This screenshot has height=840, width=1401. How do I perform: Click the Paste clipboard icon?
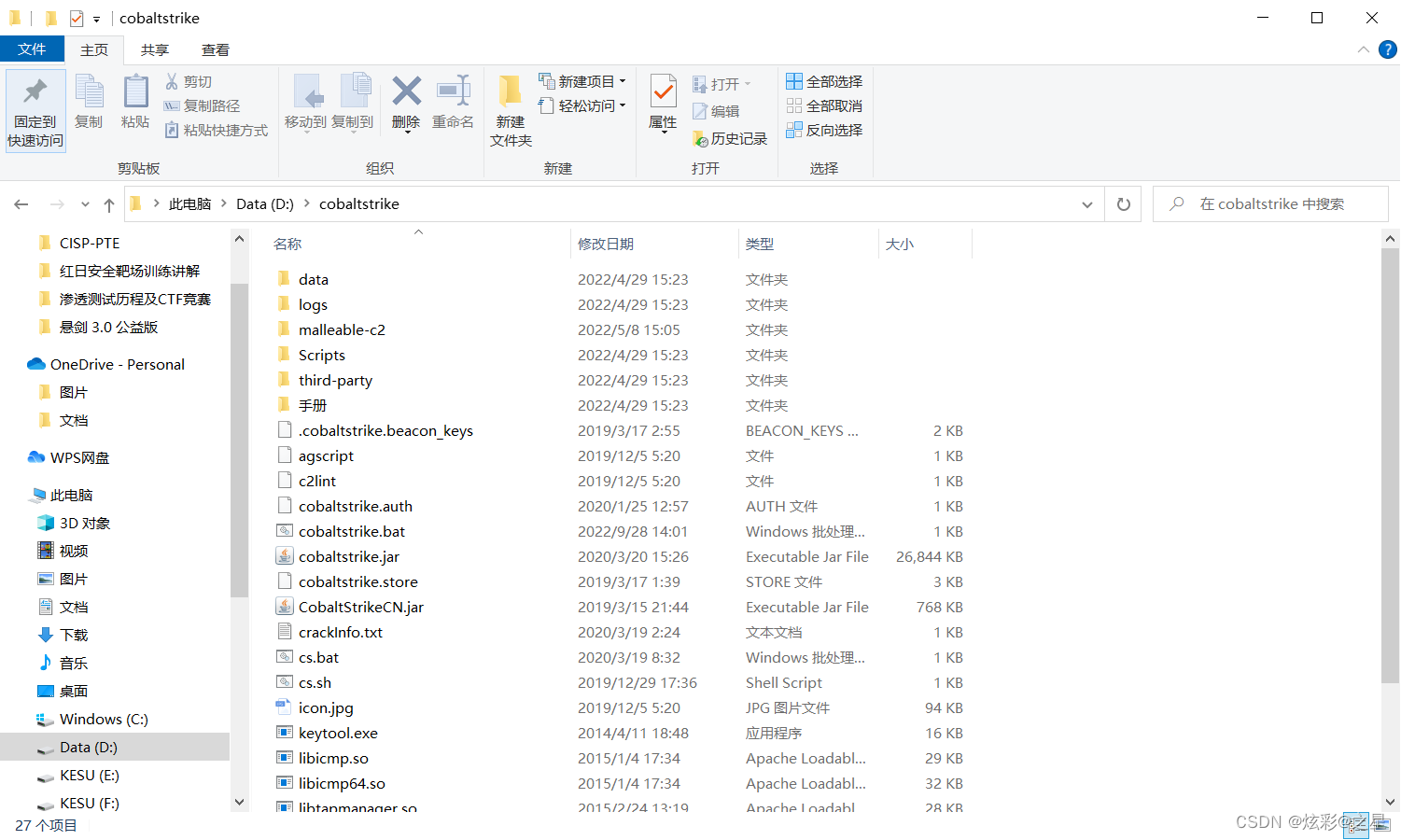[x=136, y=91]
